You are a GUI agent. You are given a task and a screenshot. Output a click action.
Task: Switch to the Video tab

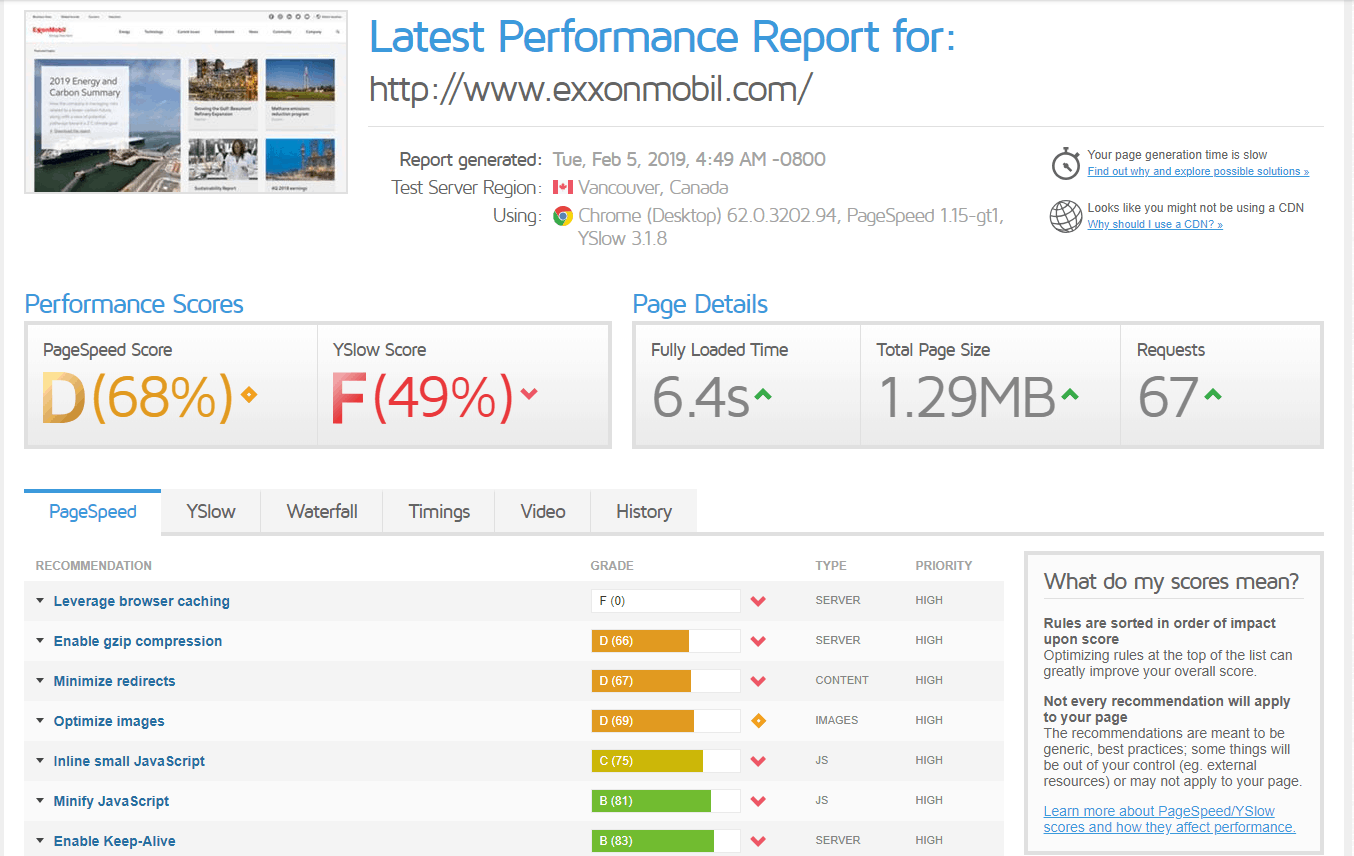click(543, 511)
